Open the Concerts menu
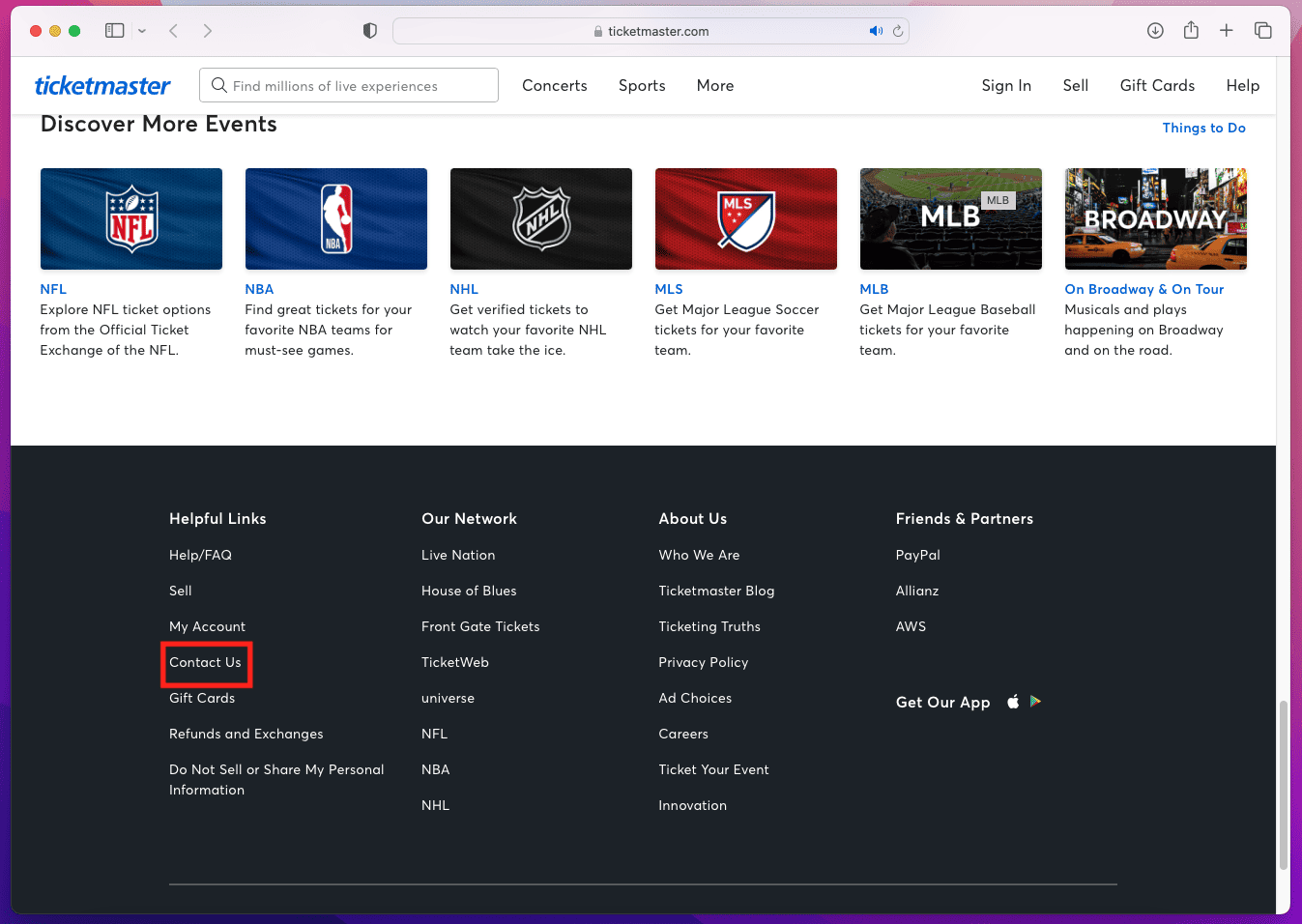Image resolution: width=1302 pixels, height=924 pixels. pos(554,86)
